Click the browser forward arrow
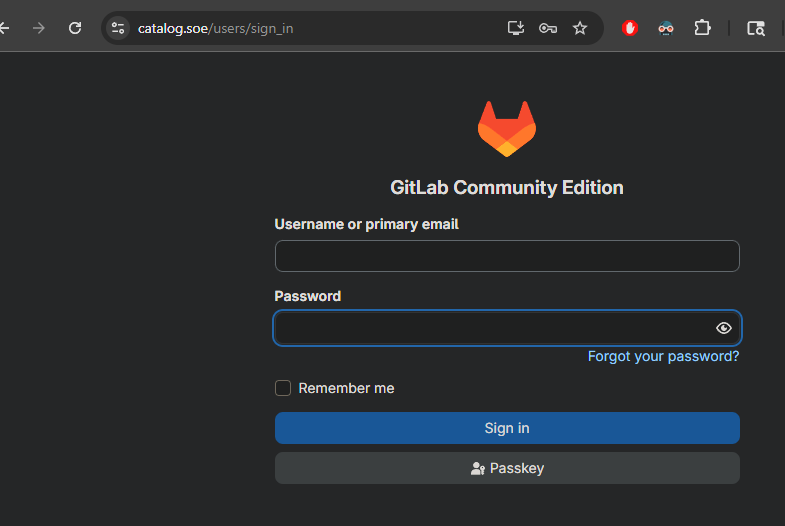The width and height of the screenshot is (785, 526). pos(39,28)
